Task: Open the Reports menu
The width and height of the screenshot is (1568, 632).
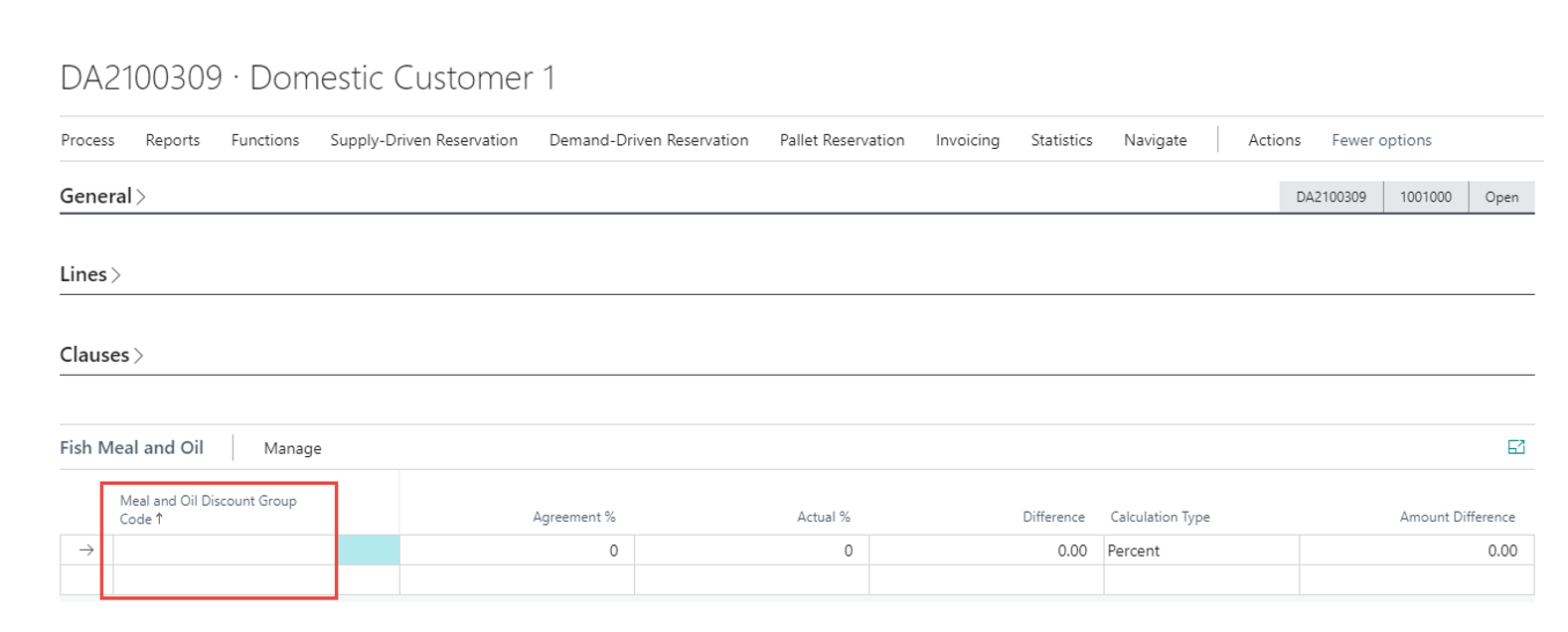Action: pos(172,140)
